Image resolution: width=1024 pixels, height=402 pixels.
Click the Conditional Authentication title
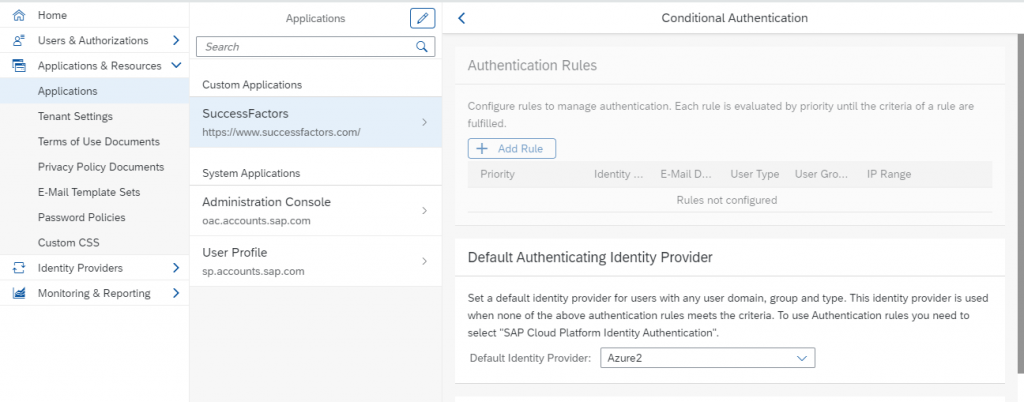coord(734,18)
